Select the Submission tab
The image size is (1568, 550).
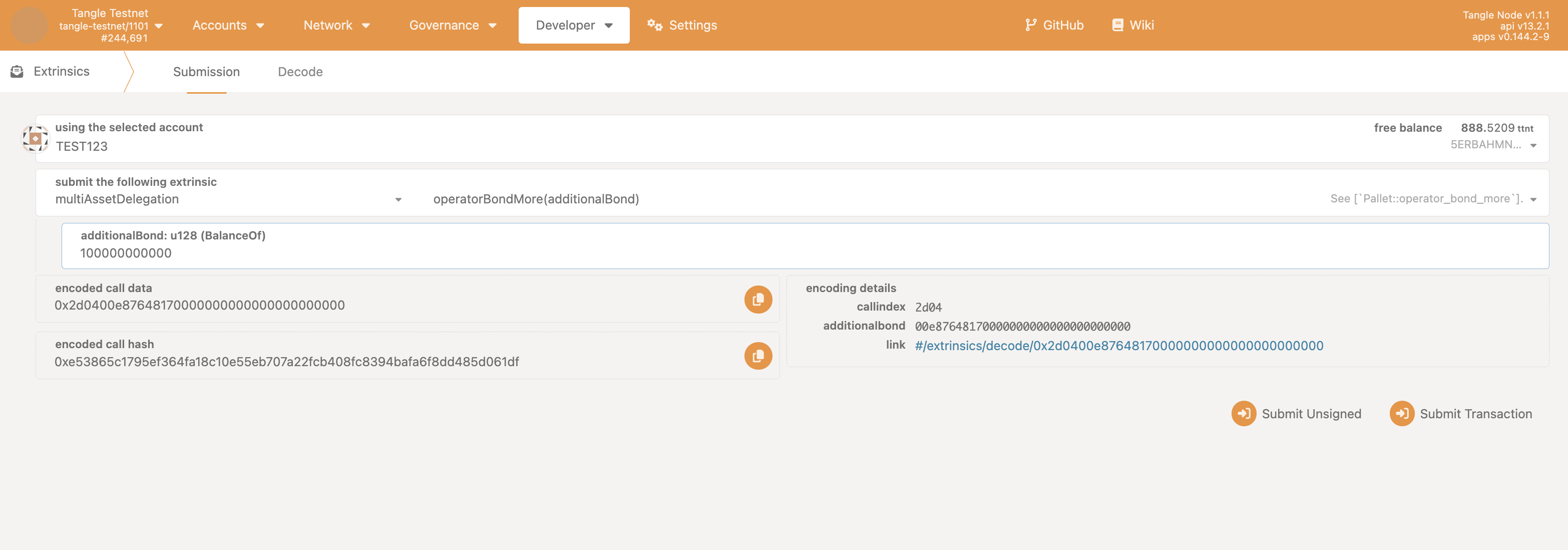pos(206,72)
